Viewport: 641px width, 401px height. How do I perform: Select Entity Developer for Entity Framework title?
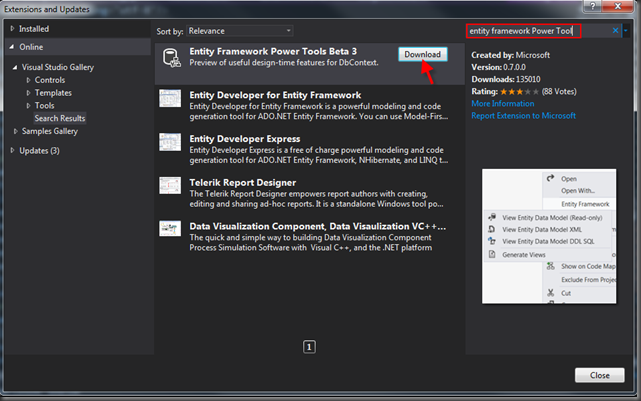[x=275, y=95]
